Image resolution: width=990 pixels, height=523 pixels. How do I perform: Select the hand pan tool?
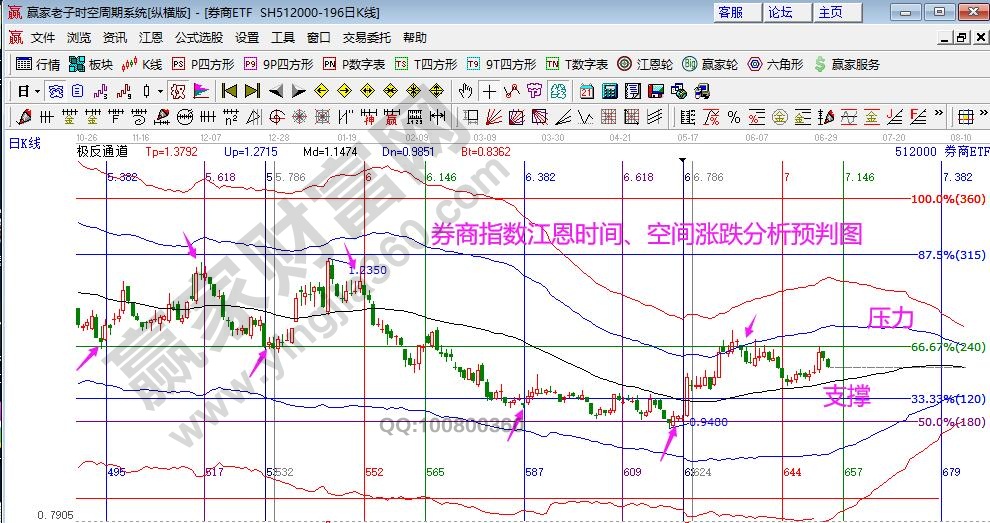465,90
